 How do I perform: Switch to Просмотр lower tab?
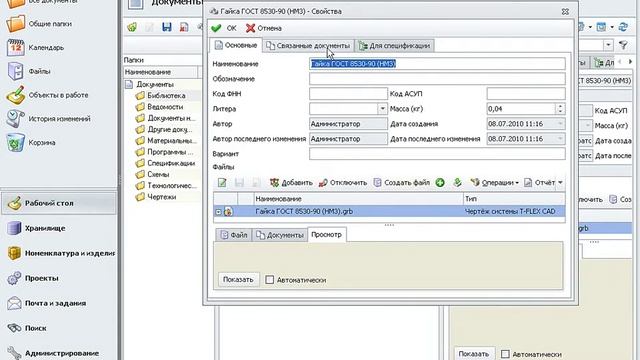pyautogui.click(x=327, y=235)
